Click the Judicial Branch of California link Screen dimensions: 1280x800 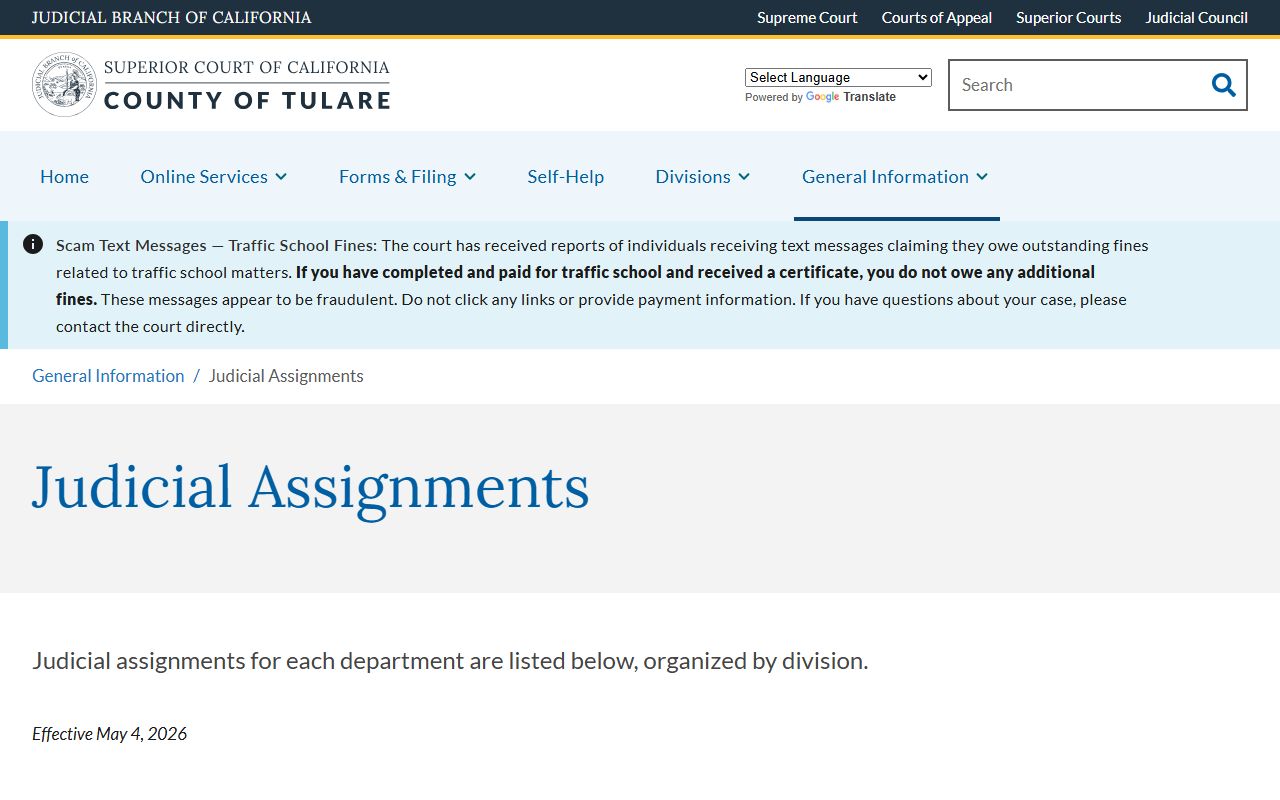[x=172, y=17]
